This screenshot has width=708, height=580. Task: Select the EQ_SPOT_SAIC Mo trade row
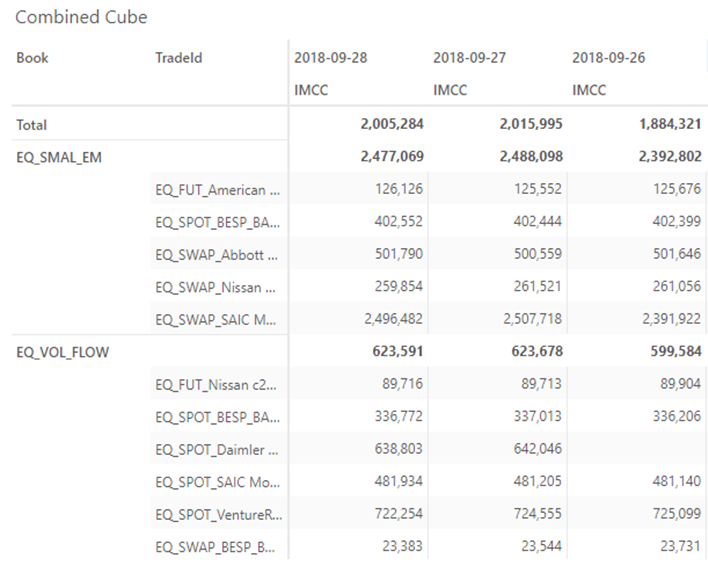(x=218, y=483)
